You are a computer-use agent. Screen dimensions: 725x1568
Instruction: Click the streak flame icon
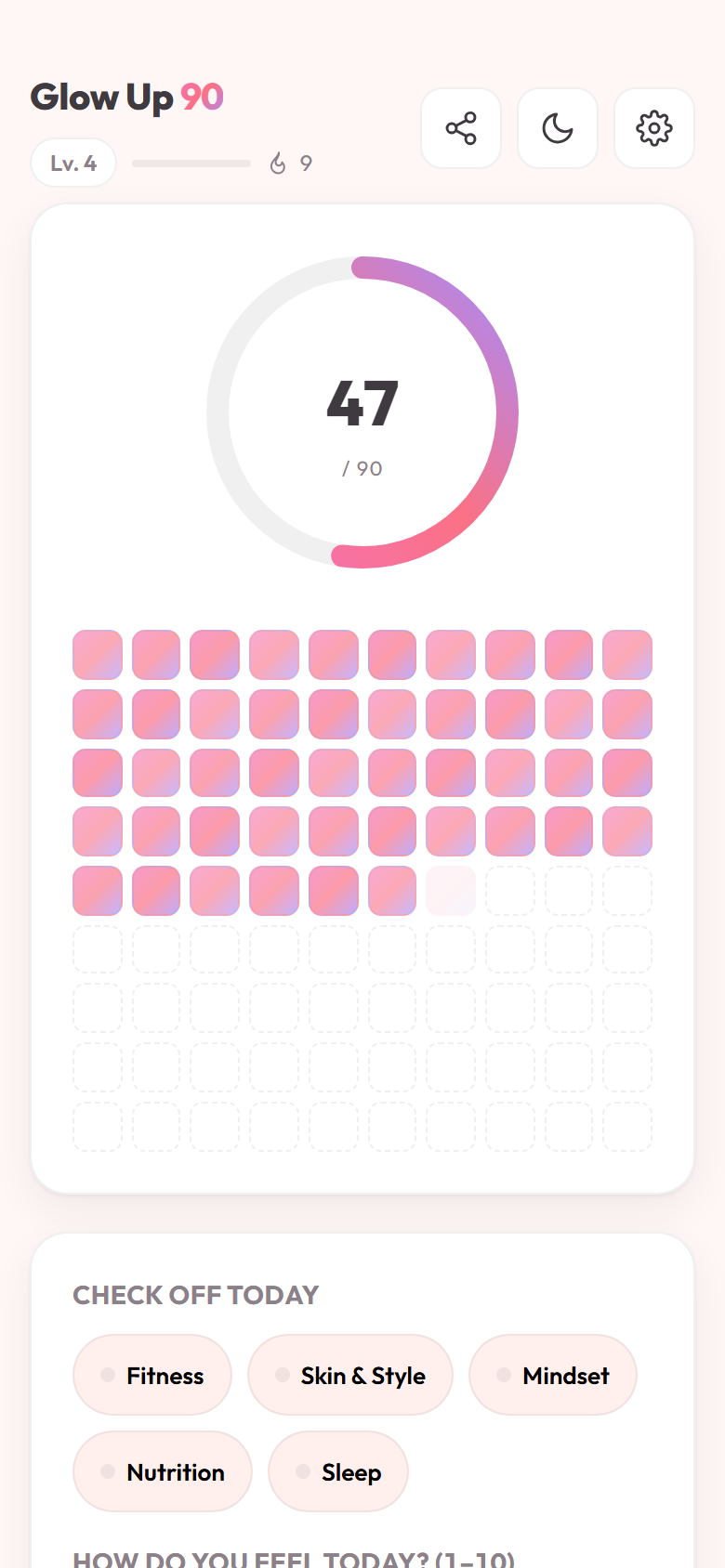point(278,163)
